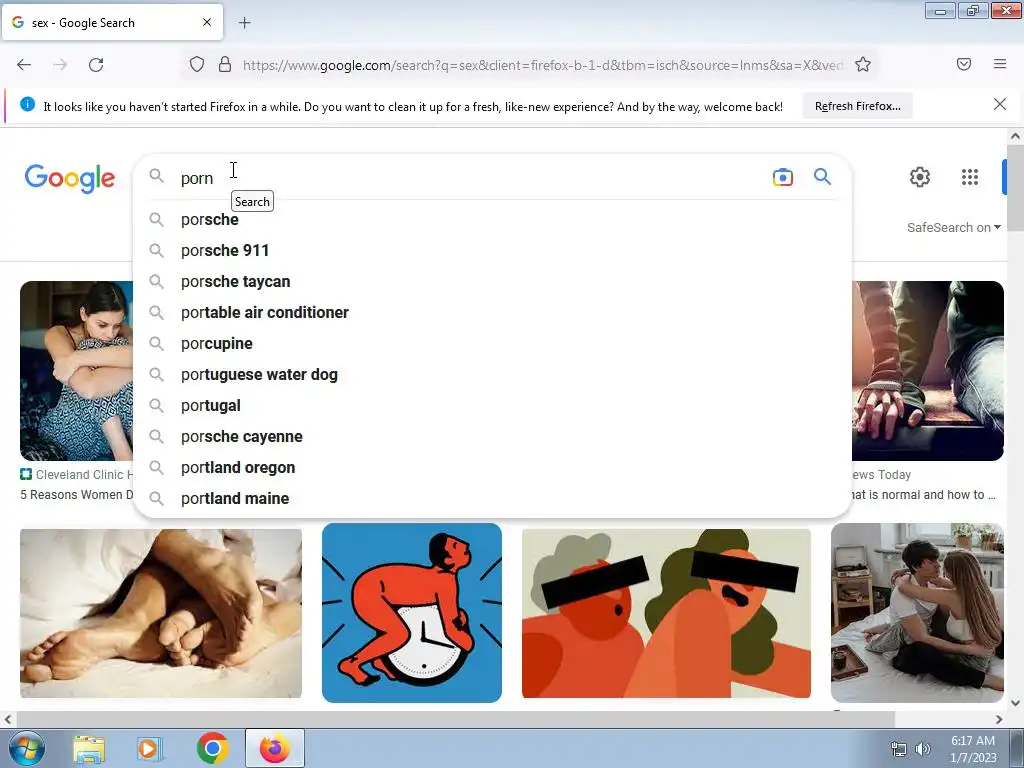Select the 'porsche taycan' suggestion
The image size is (1024, 768).
coord(492,281)
